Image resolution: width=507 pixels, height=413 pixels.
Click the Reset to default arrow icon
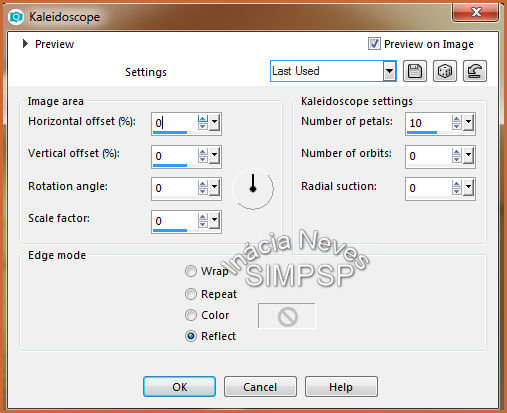click(475, 71)
